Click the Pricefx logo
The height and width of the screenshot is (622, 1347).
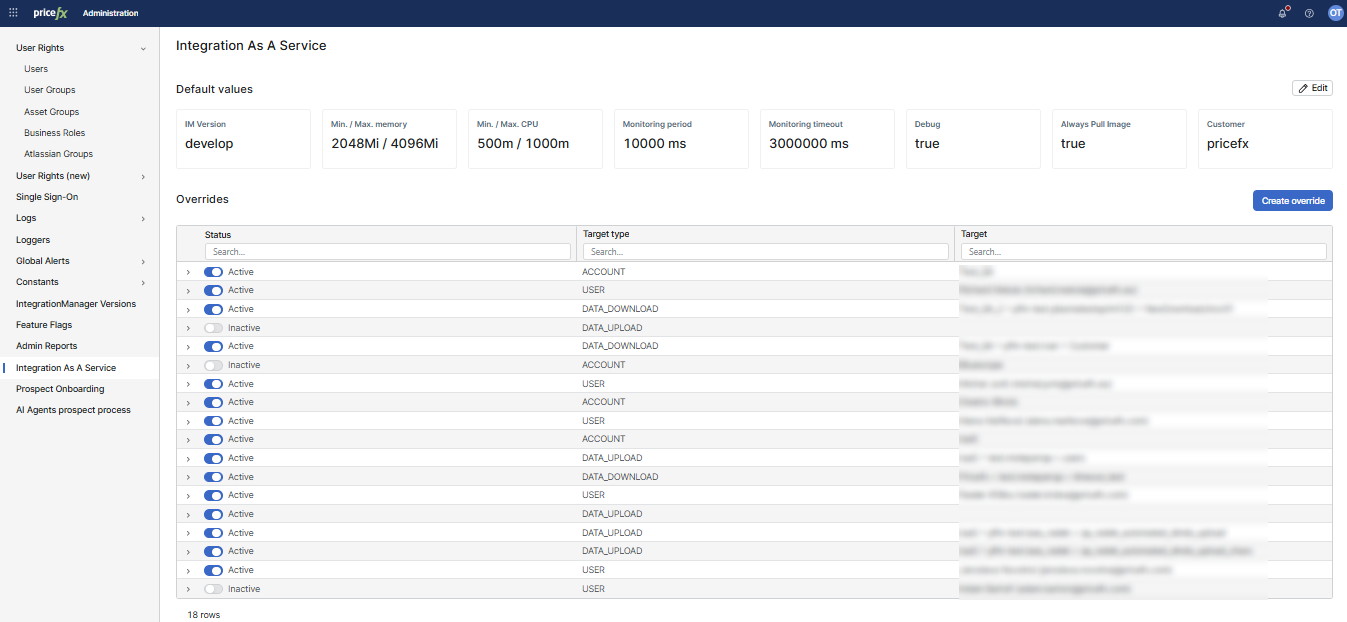tap(50, 13)
